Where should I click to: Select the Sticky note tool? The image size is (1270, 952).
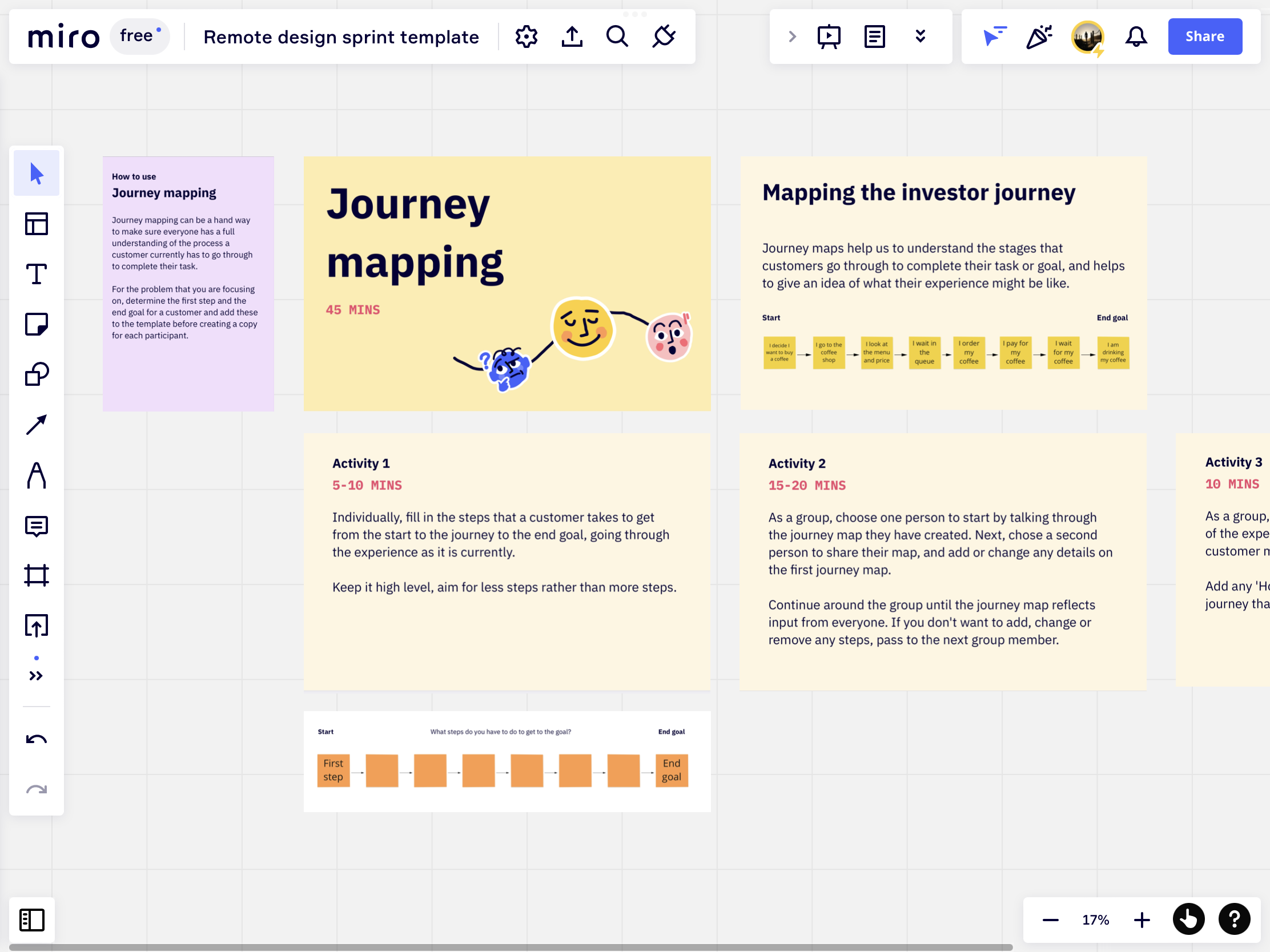[x=36, y=324]
